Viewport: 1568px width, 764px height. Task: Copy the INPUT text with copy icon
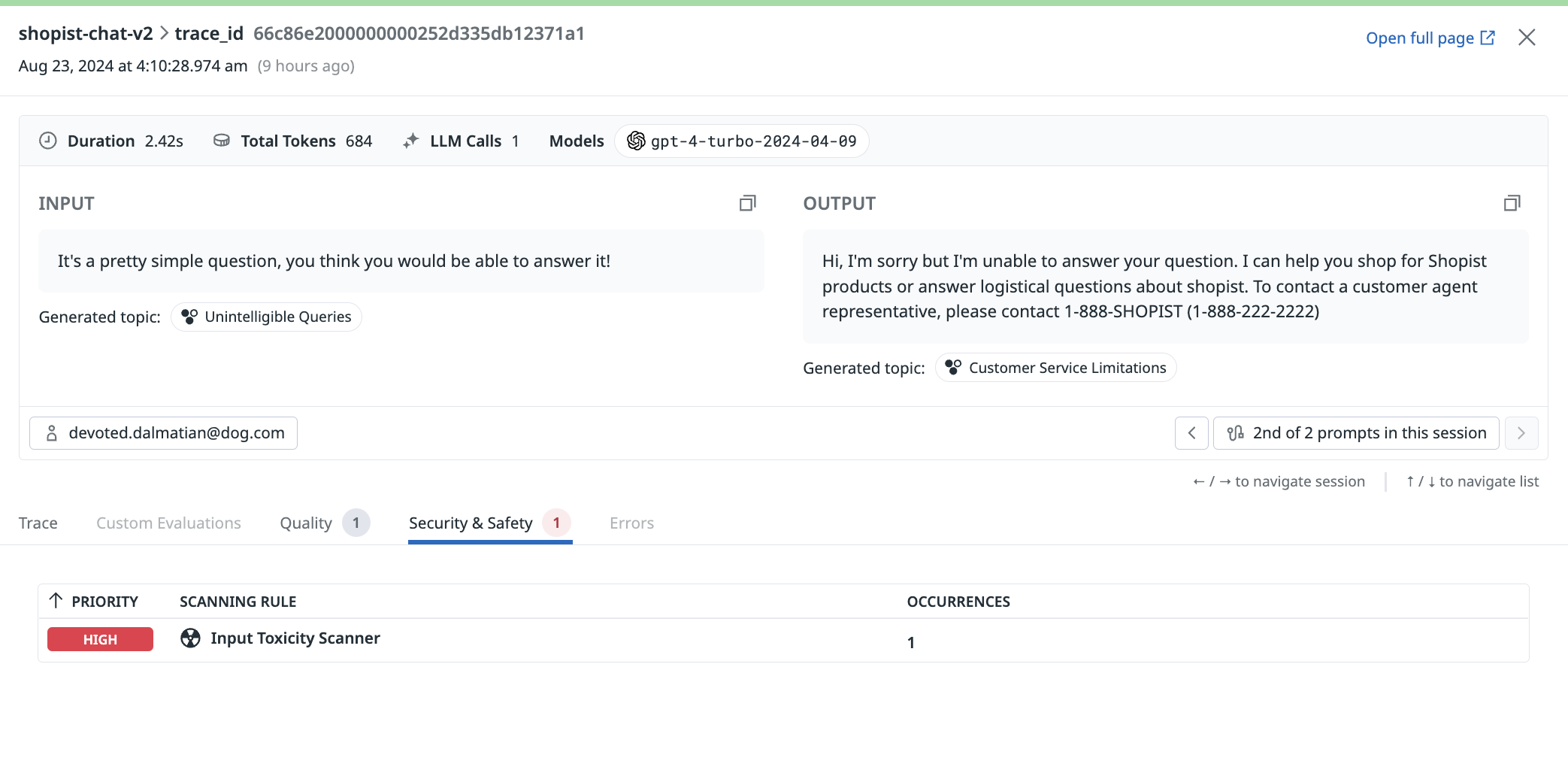[x=747, y=203]
